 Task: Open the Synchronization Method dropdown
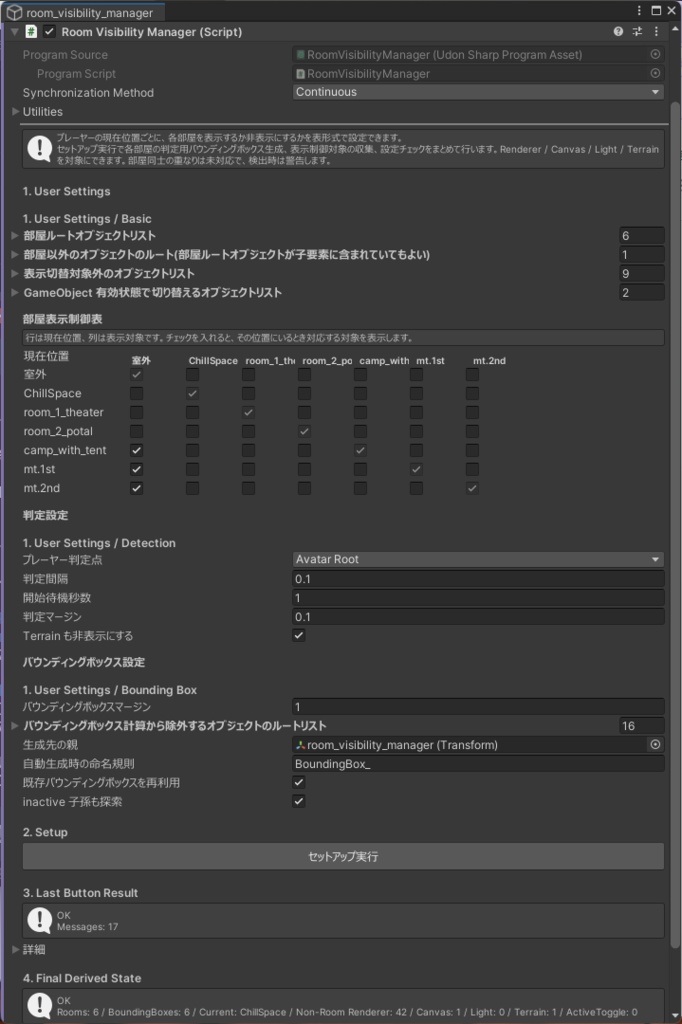[x=477, y=92]
